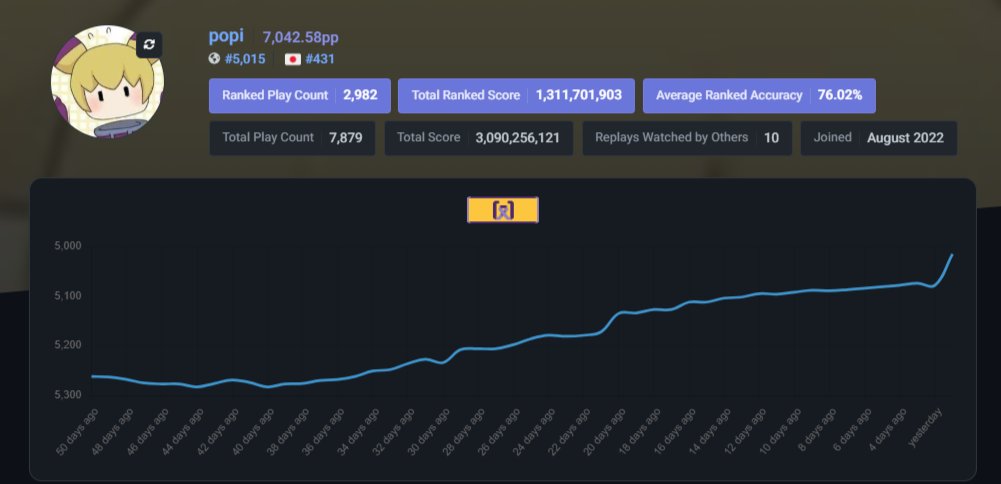Click the 5,300 y-axis label
This screenshot has width=1001, height=484.
click(x=68, y=395)
